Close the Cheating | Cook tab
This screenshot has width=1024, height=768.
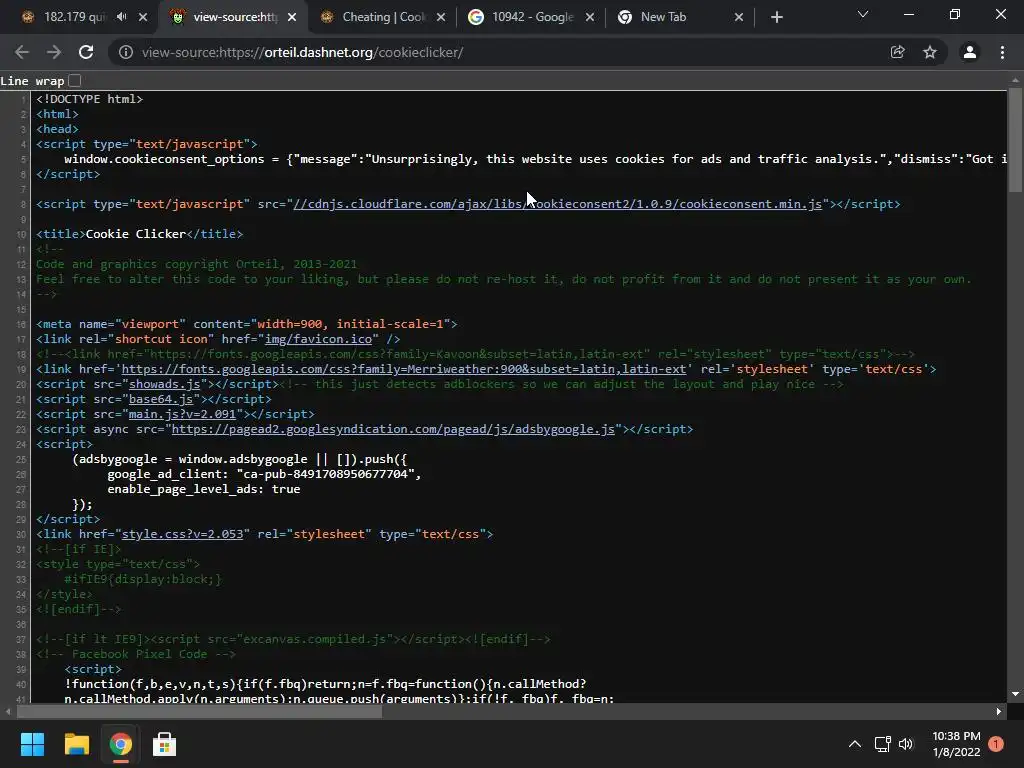tap(441, 17)
